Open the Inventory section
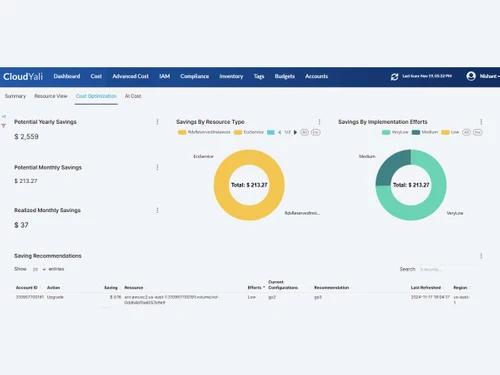This screenshot has width=500, height=375. [x=231, y=76]
